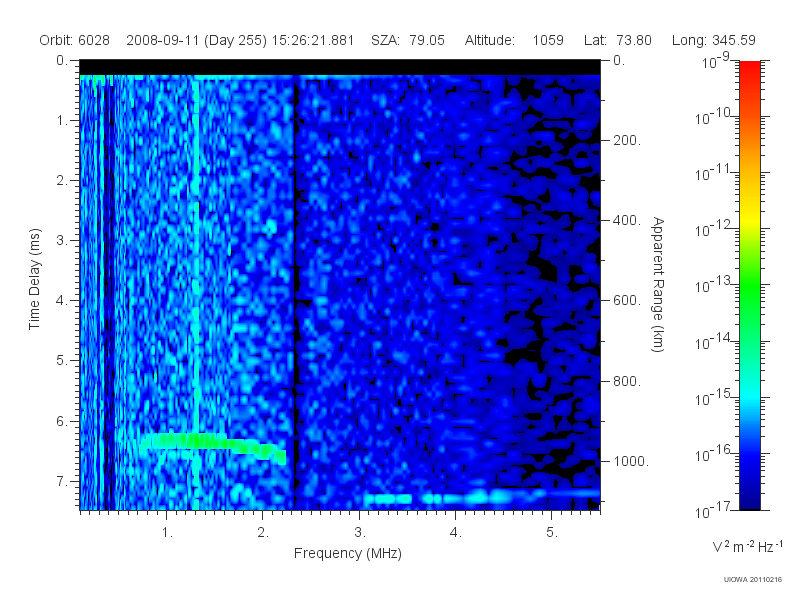
Task: Click the surface reflection trace near 4 MHz
Action: pyautogui.click(x=480, y=496)
